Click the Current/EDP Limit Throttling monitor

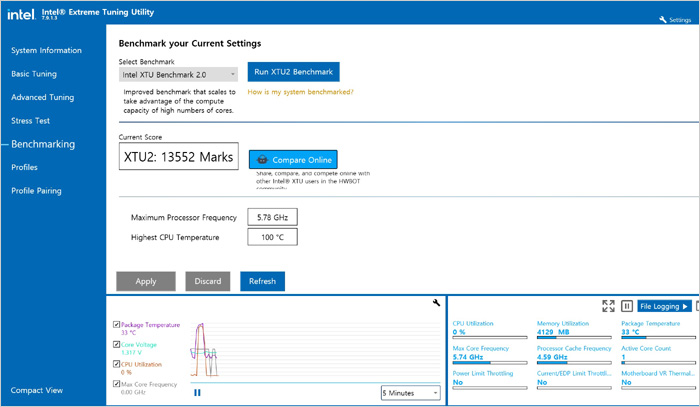[x=574, y=378]
